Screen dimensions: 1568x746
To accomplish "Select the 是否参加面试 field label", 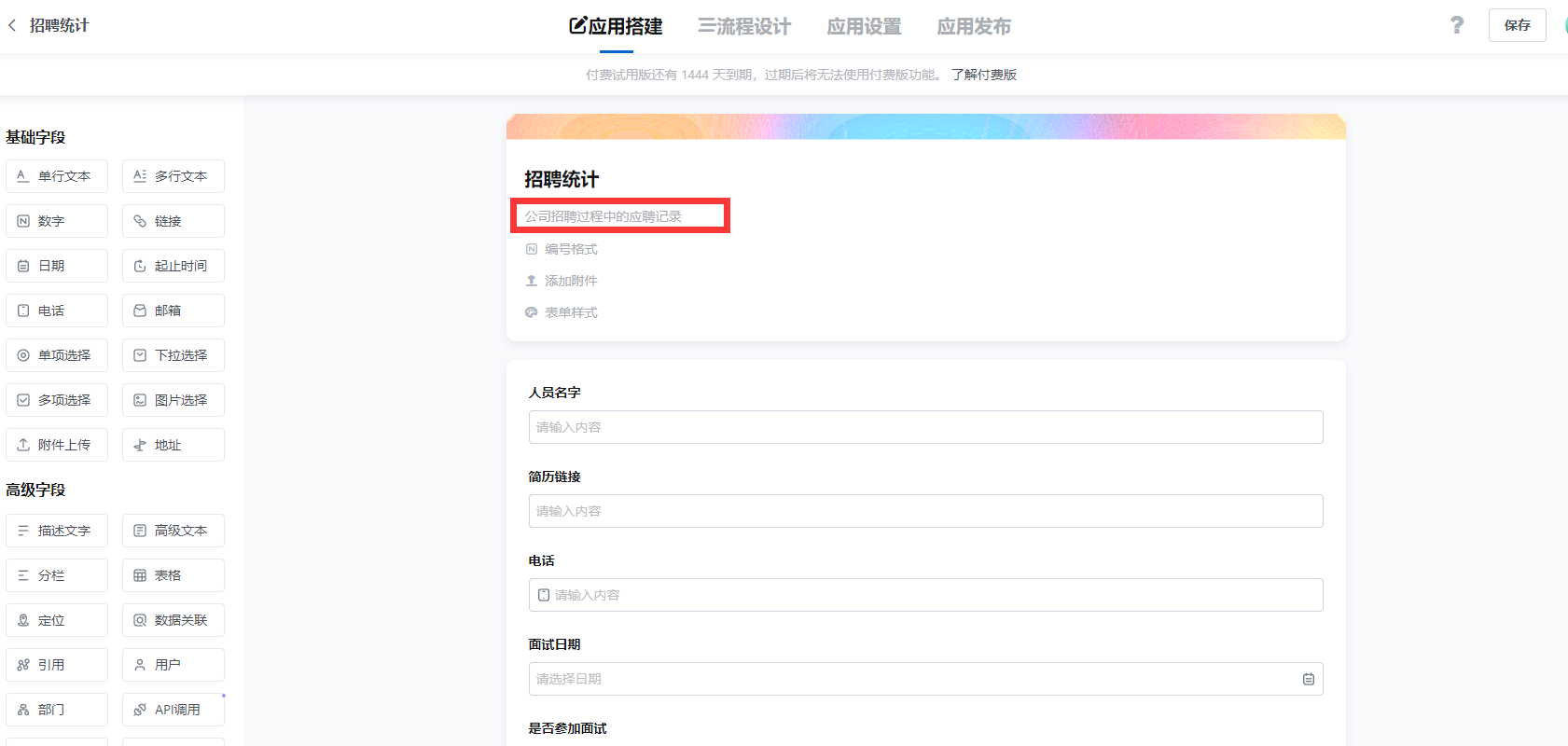I will [567, 728].
